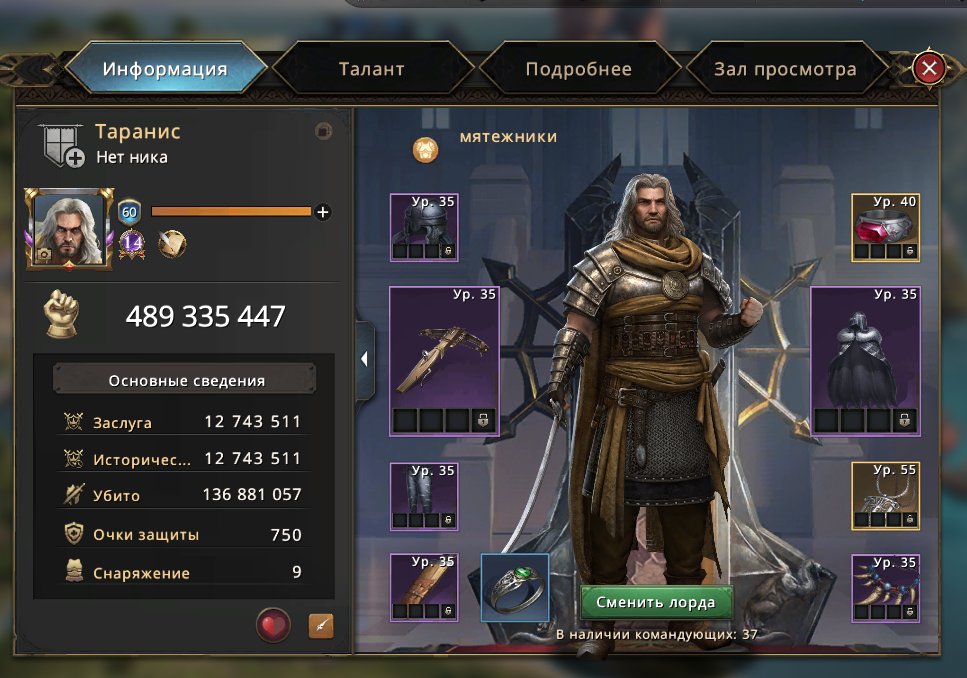The height and width of the screenshot is (678, 967).
Task: Select the armor cloak equipment slot
Action: (x=865, y=361)
